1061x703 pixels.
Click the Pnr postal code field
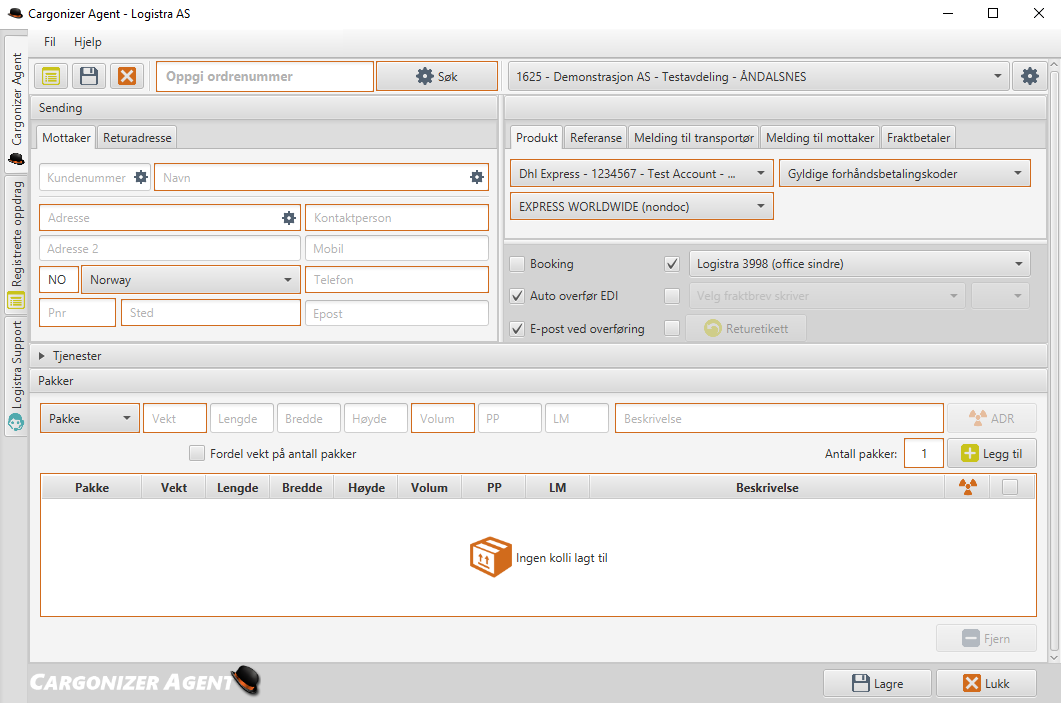coord(77,313)
